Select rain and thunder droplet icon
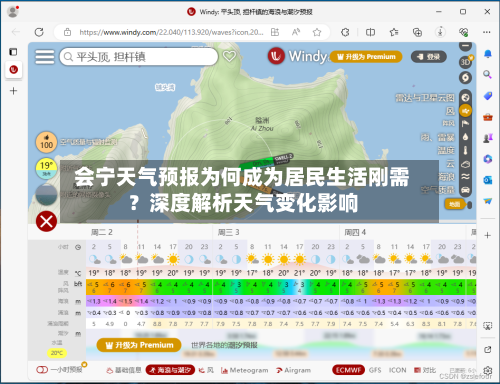The width and height of the screenshot is (500, 384). click(465, 137)
